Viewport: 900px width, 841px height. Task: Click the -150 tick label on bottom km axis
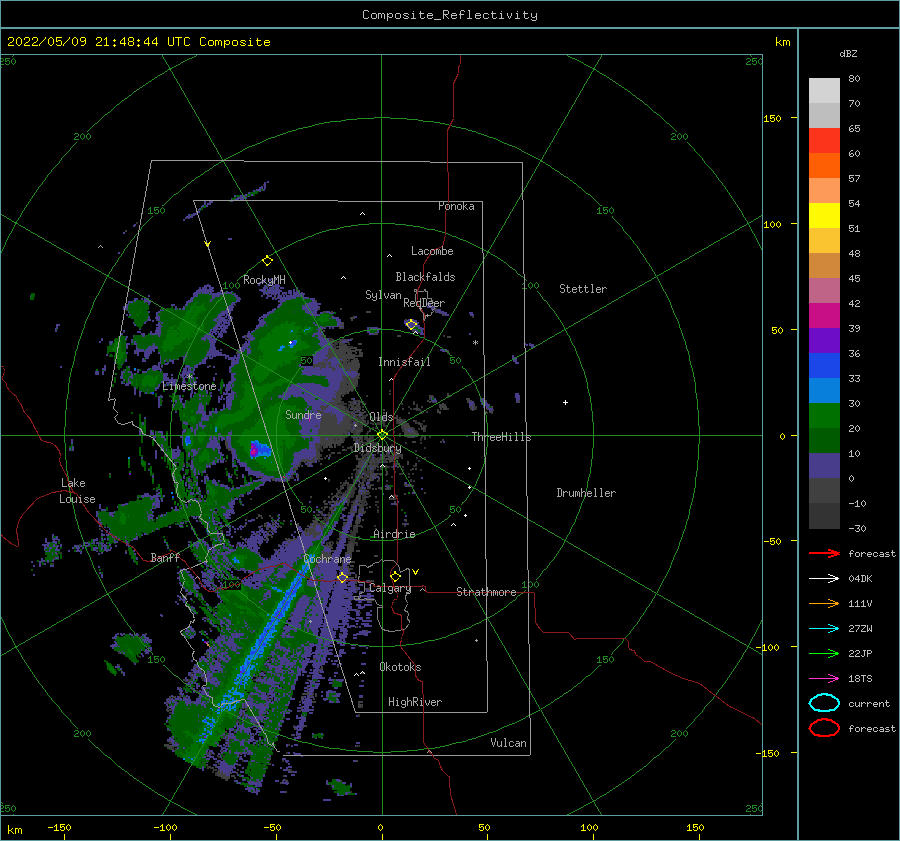click(59, 827)
